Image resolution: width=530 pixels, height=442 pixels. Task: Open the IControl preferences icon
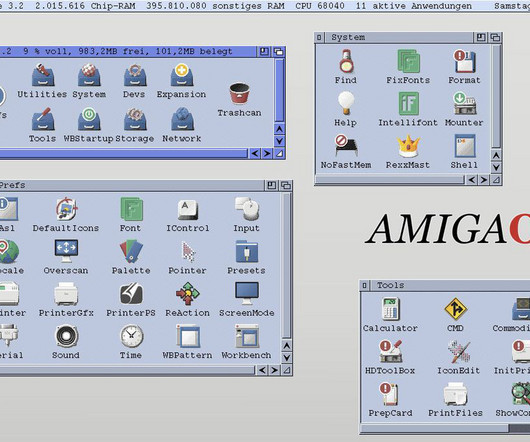pyautogui.click(x=188, y=210)
